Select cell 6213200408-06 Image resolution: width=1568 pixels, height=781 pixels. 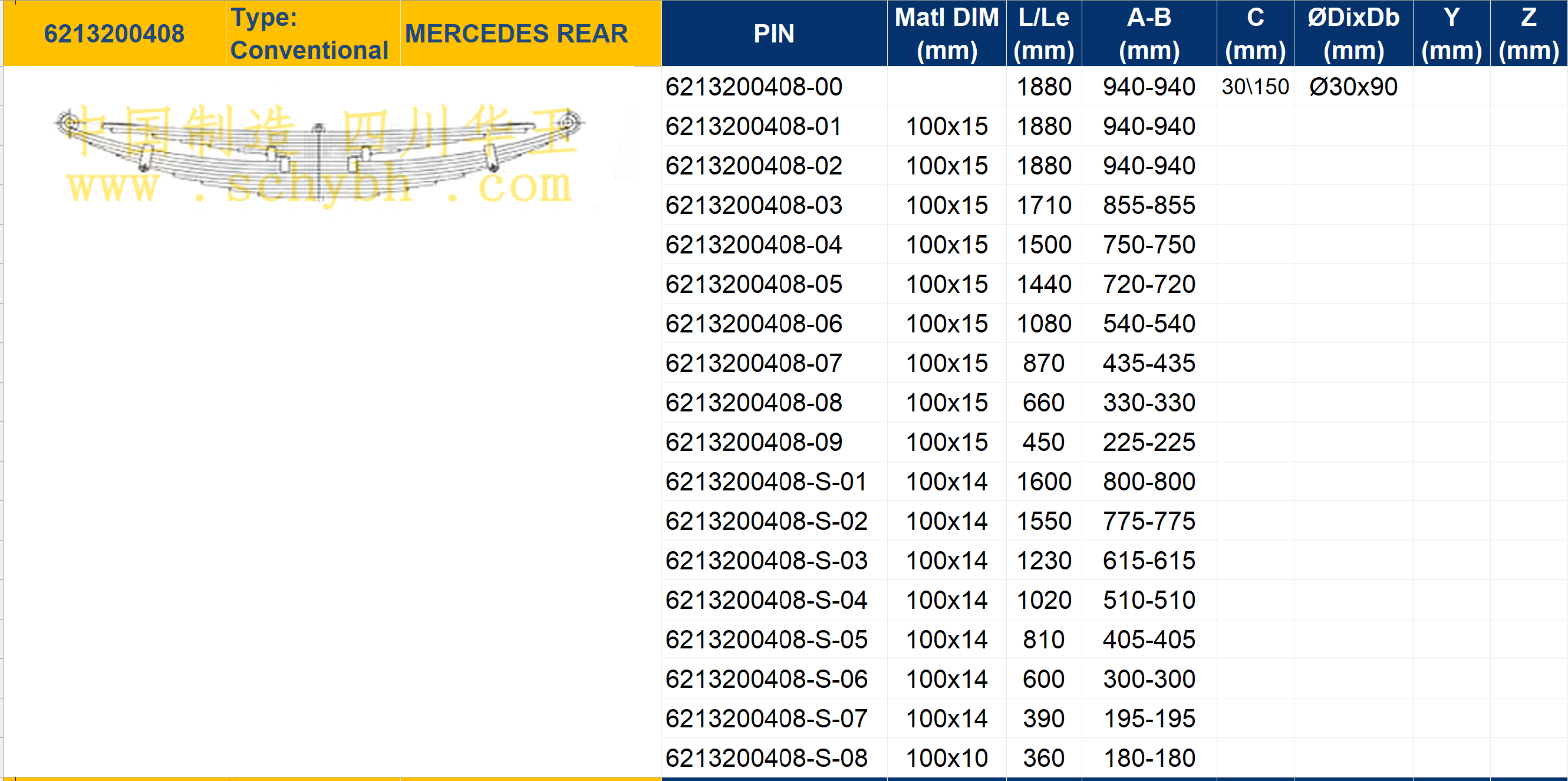[x=774, y=323]
